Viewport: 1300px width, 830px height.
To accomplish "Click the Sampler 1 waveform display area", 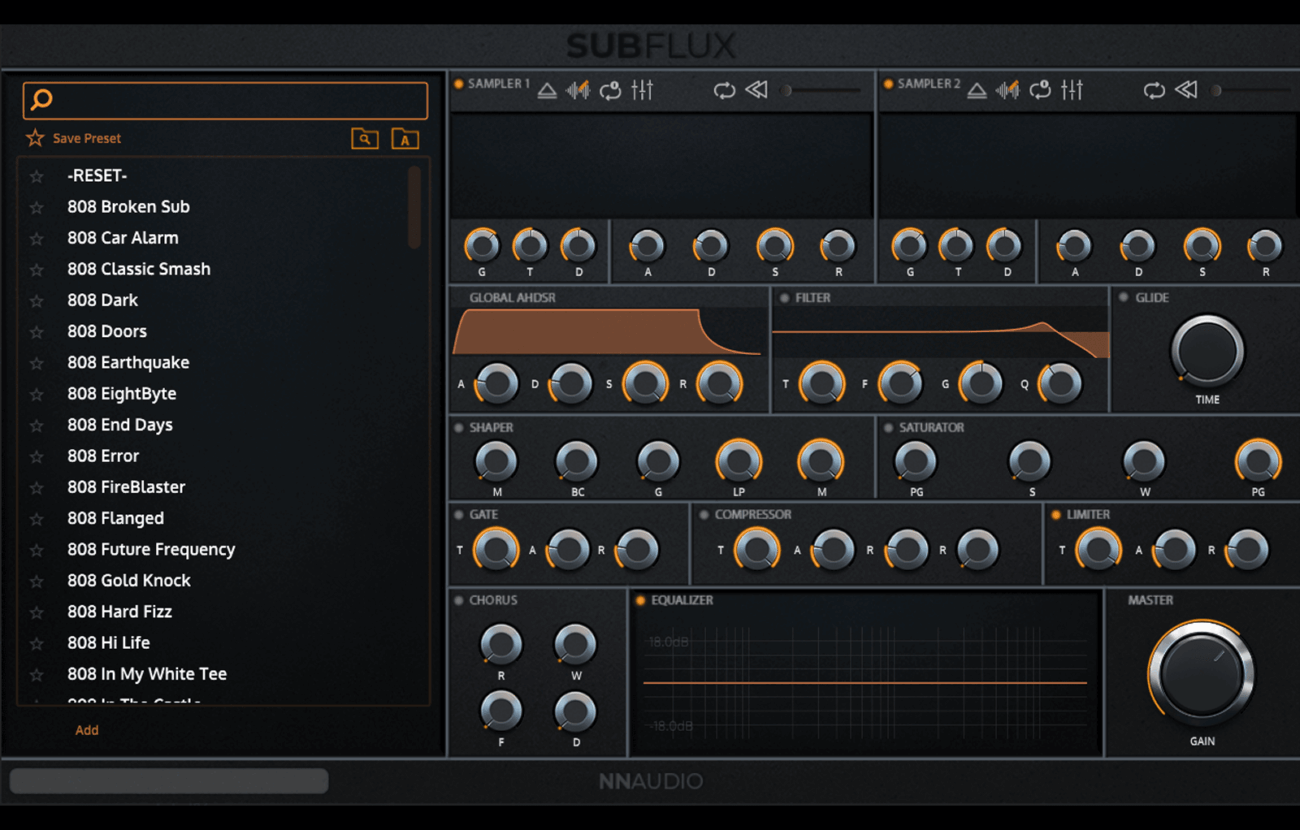I will click(x=661, y=166).
